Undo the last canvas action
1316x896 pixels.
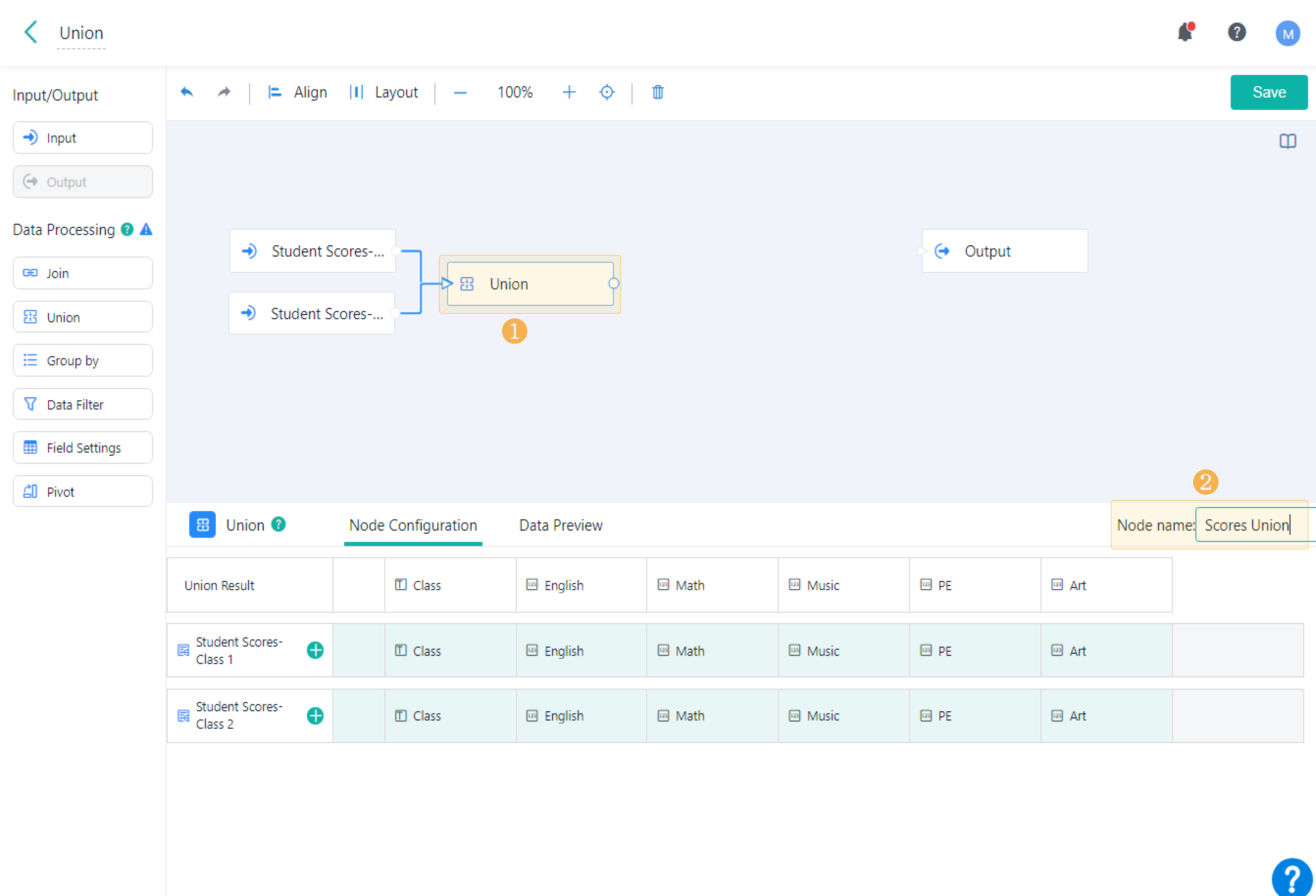pyautogui.click(x=187, y=92)
